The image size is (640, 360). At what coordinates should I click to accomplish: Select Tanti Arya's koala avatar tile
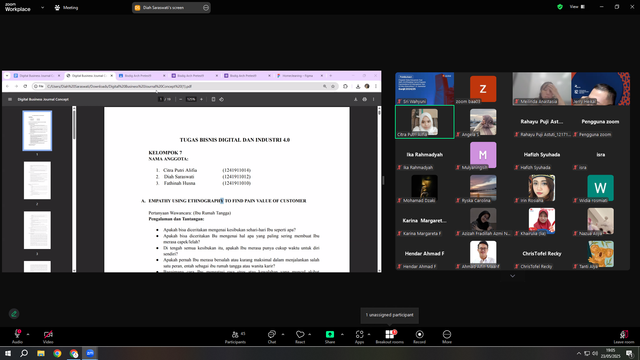[x=600, y=253]
